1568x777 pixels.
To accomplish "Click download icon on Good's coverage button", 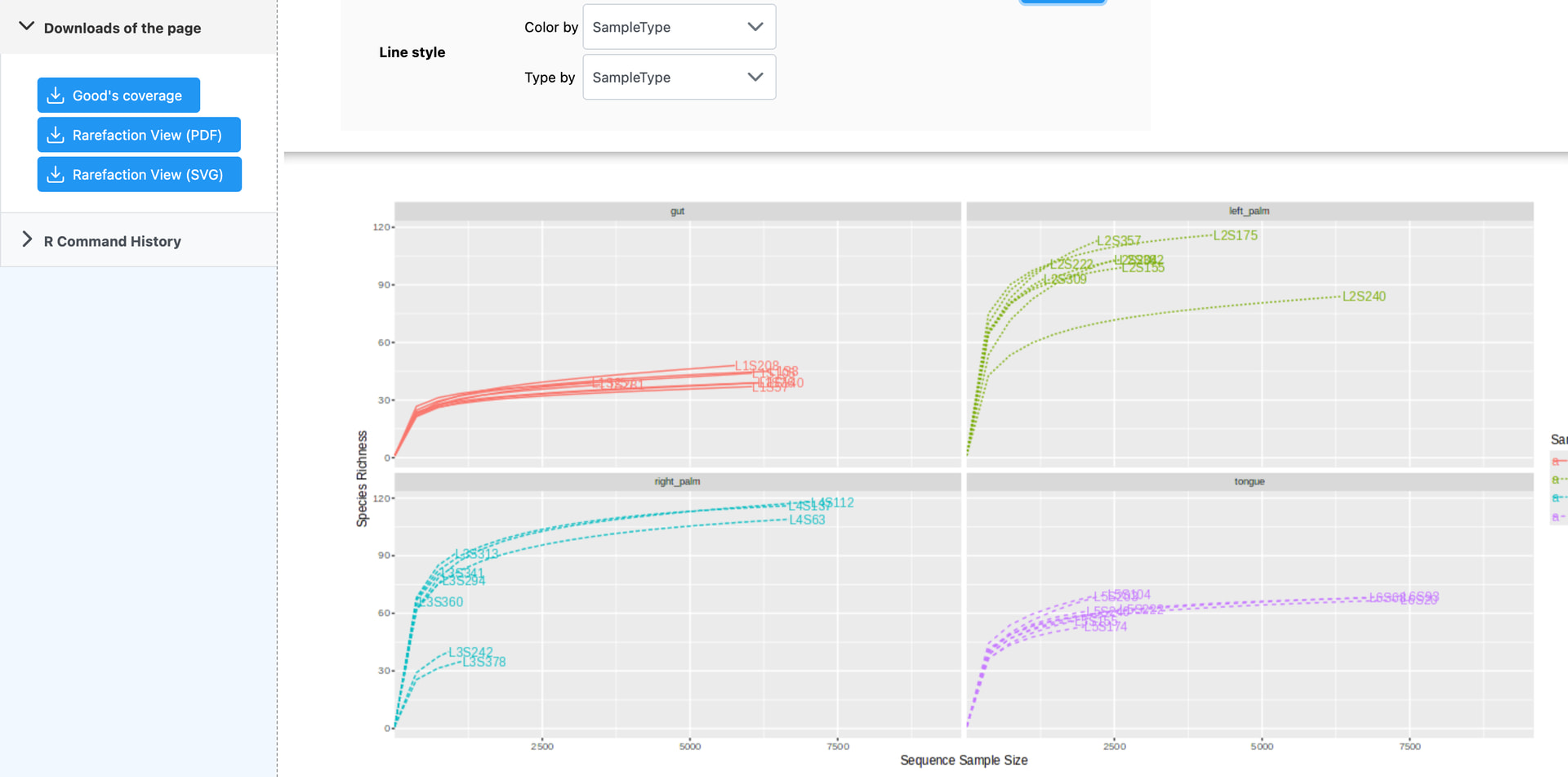I will point(56,96).
